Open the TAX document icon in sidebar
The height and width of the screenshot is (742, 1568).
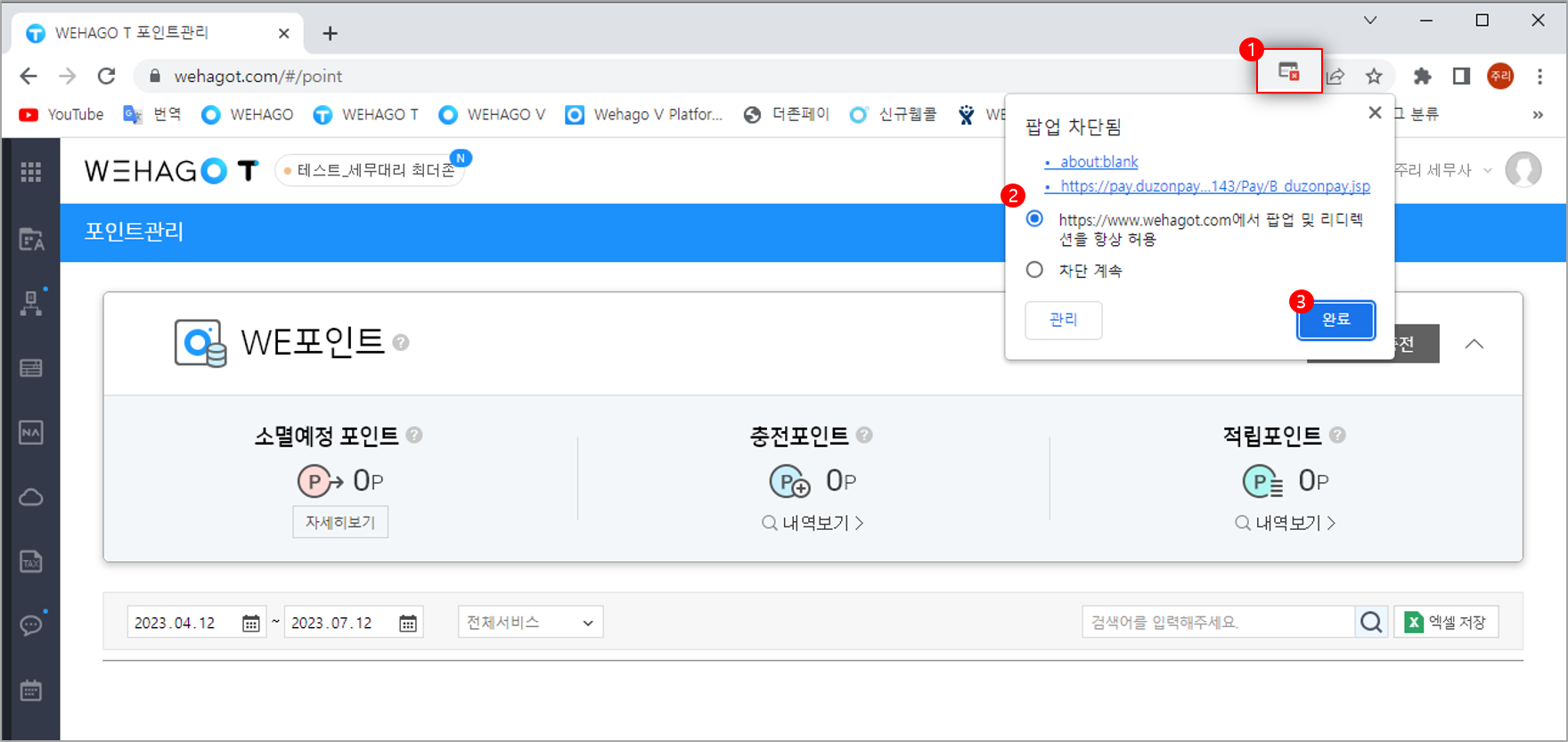pos(31,561)
